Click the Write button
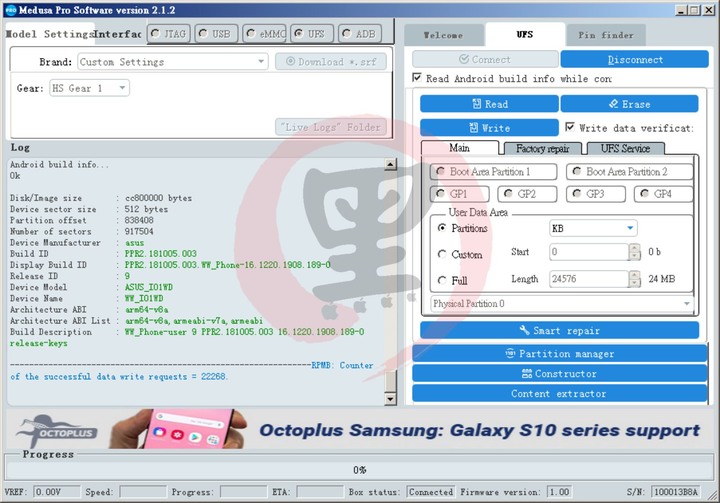The height and width of the screenshot is (503, 720). 489,128
